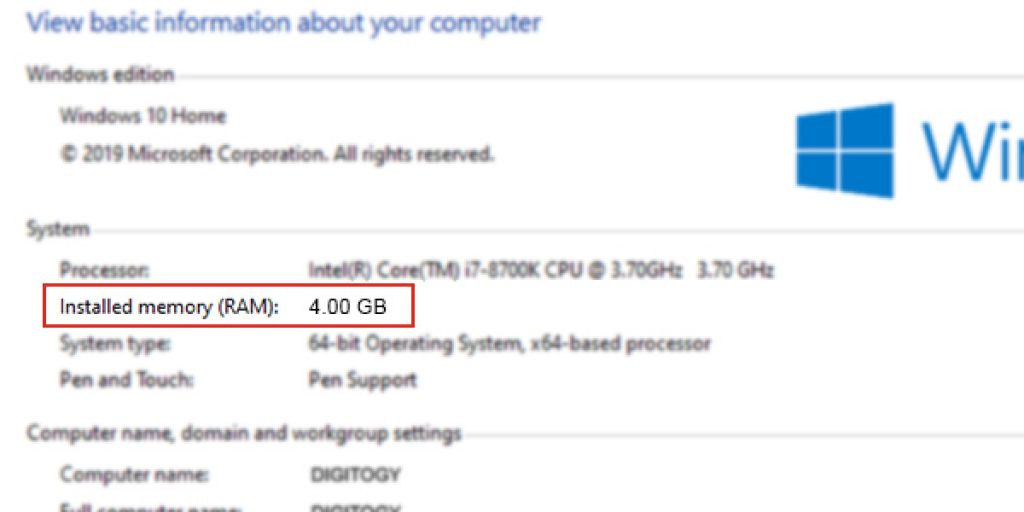The height and width of the screenshot is (512, 1024).
Task: Select the 64-bit Operating System value text
Action: point(510,344)
